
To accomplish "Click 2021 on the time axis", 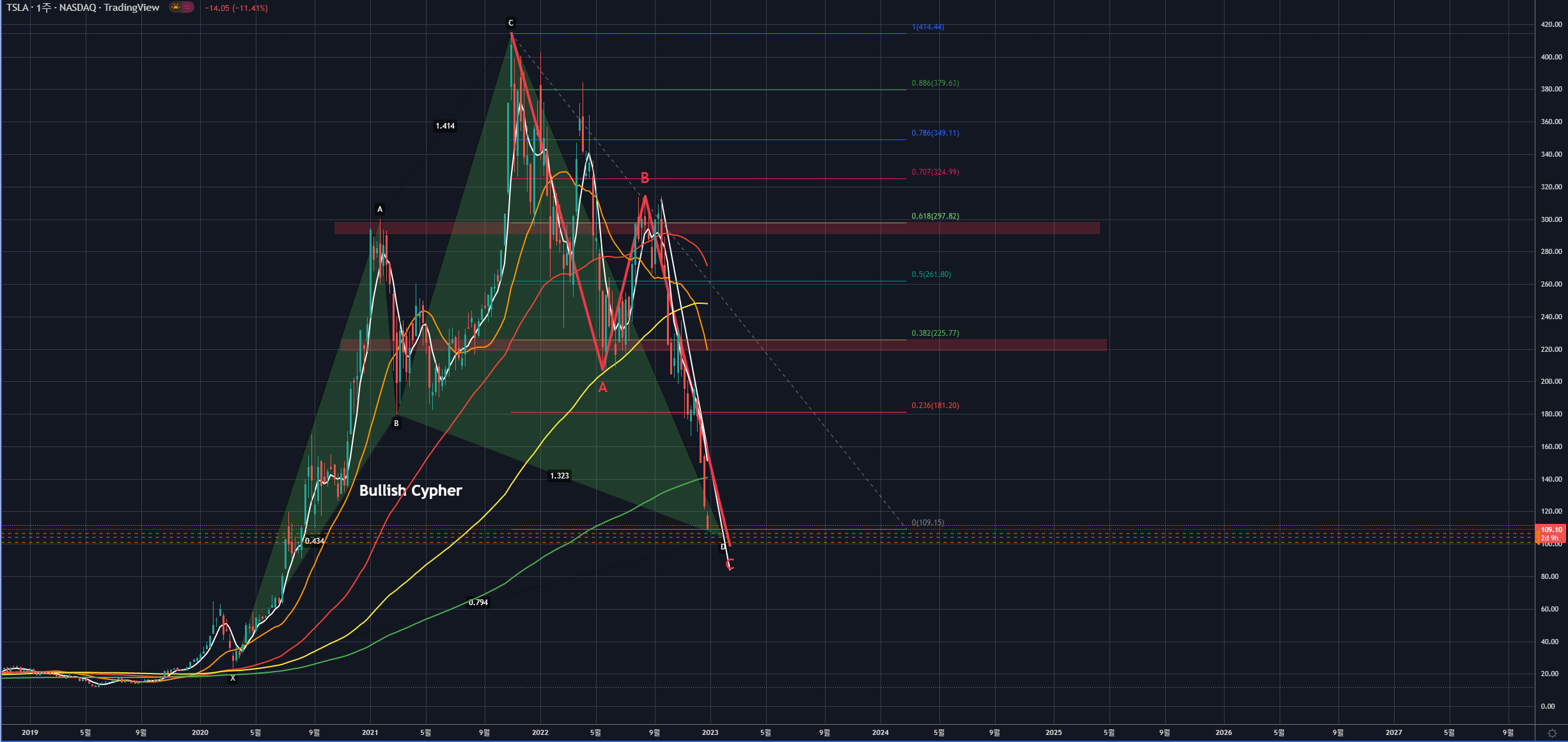I will (370, 732).
